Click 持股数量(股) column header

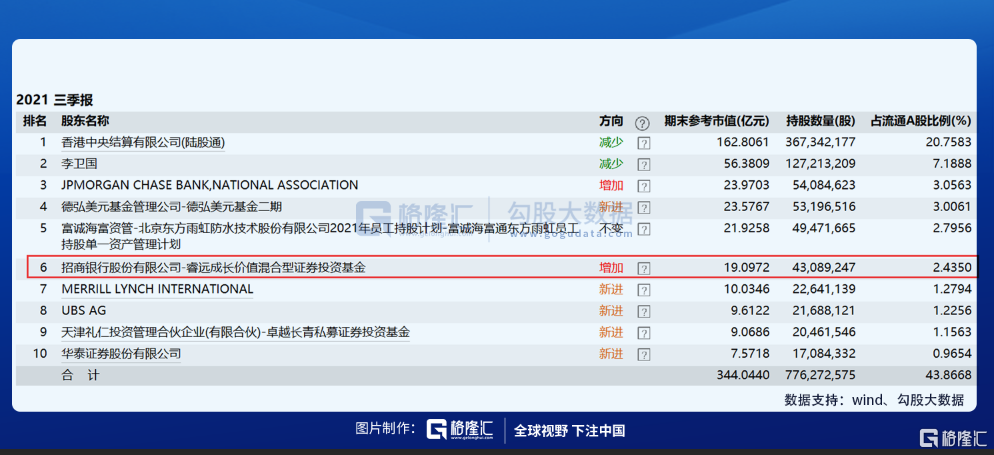[x=821, y=120]
